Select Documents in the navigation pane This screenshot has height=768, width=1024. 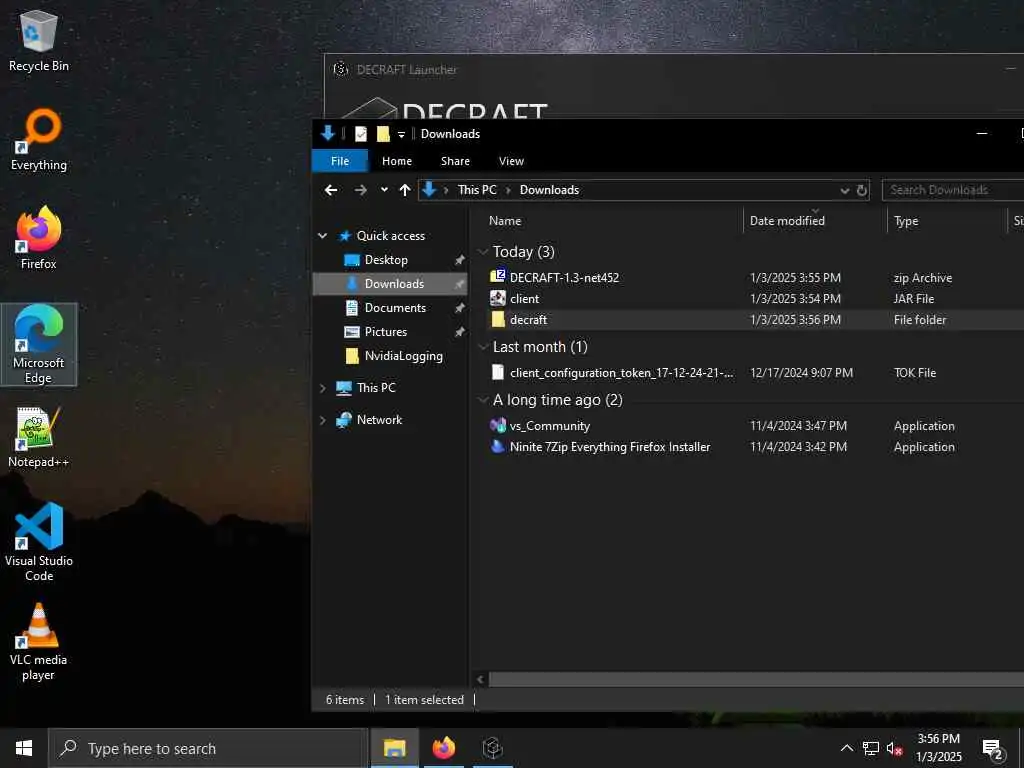[x=395, y=308]
